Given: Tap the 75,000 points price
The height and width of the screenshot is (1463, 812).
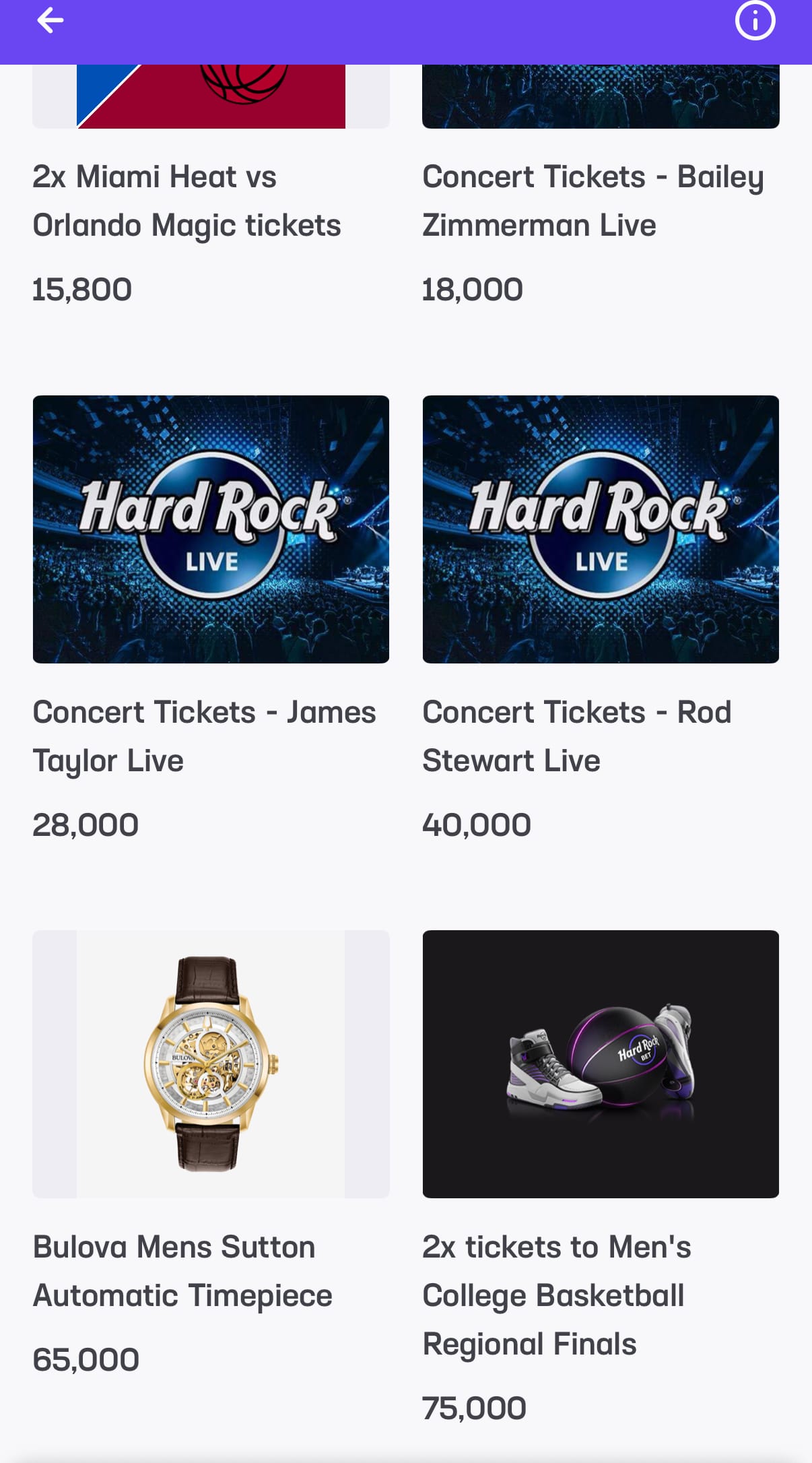Looking at the screenshot, I should 474,1408.
